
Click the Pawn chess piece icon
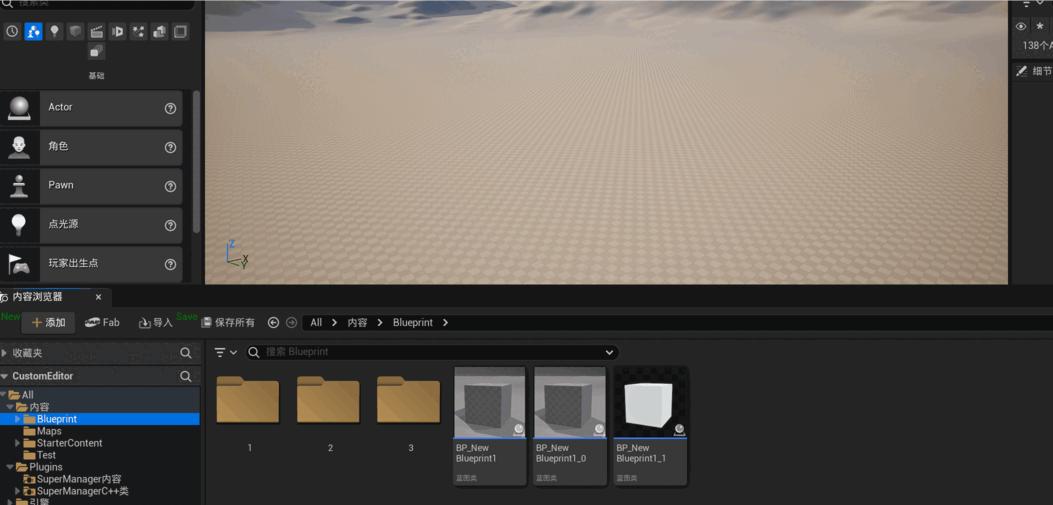point(19,186)
